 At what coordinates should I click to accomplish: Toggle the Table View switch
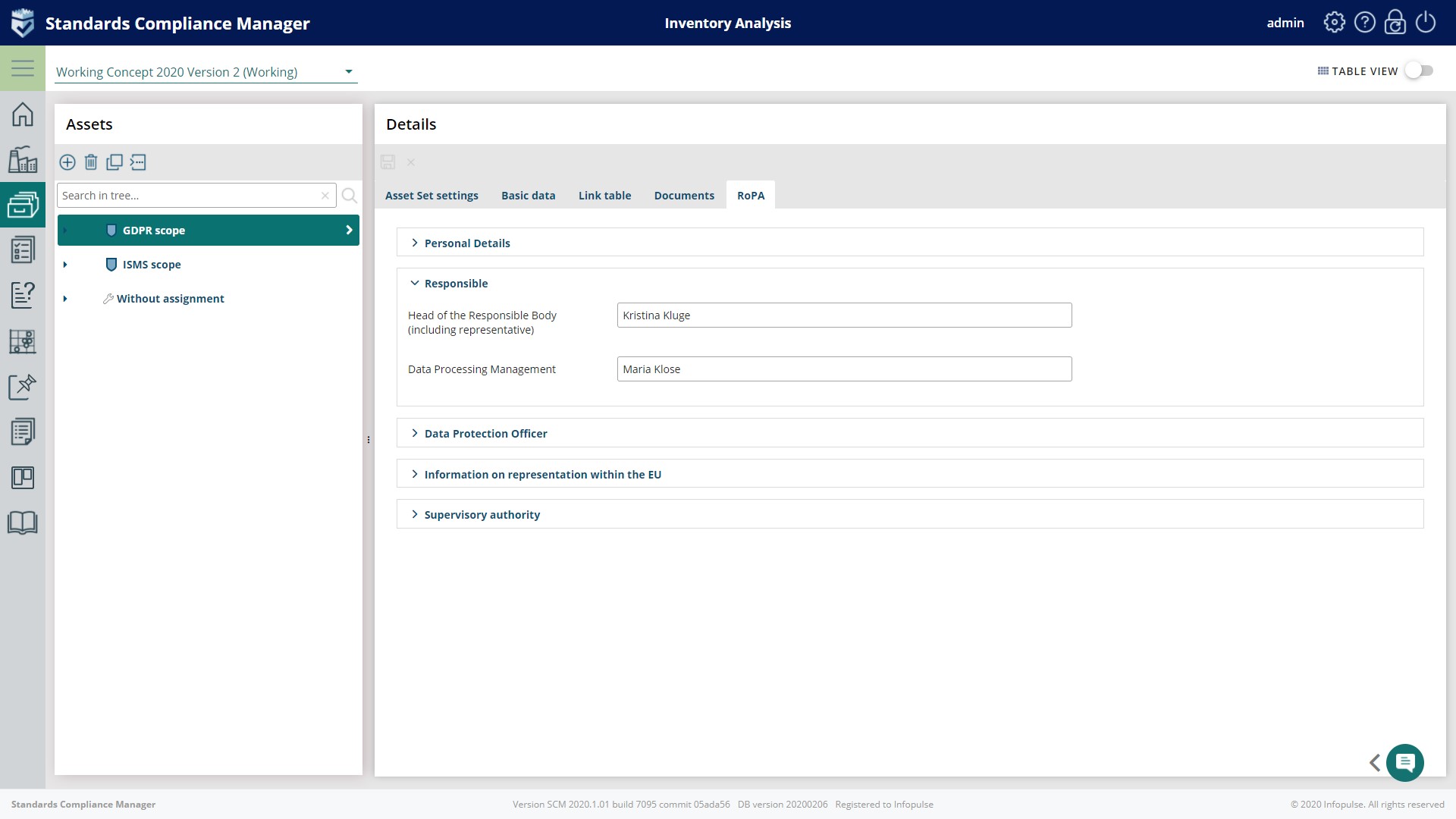[1419, 71]
